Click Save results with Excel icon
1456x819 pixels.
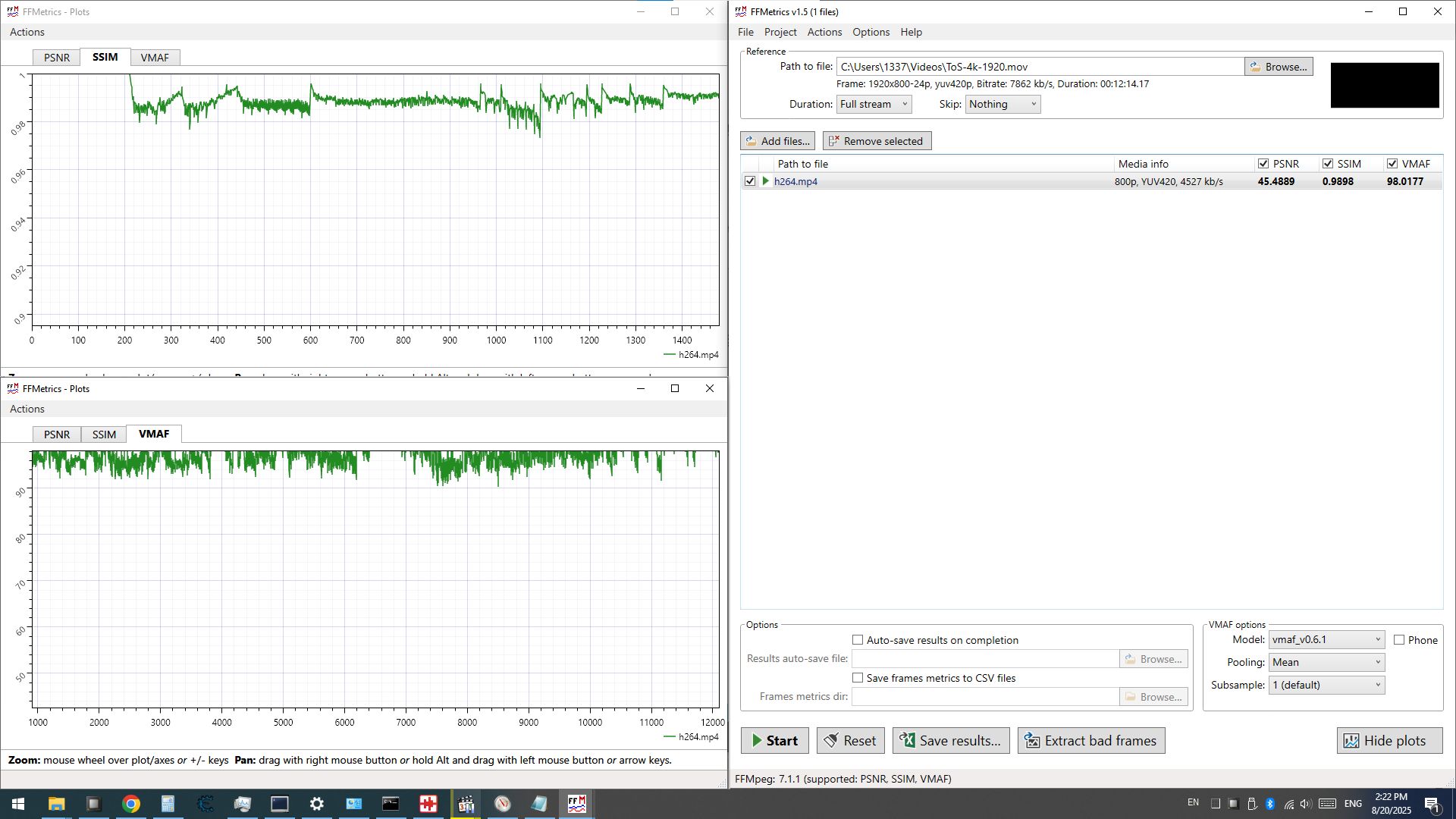(x=950, y=741)
